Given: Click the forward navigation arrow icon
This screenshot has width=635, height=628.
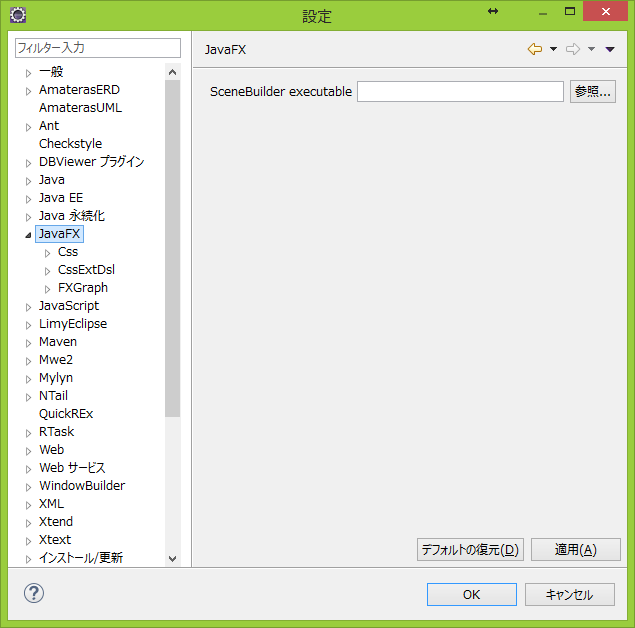Looking at the screenshot, I should click(573, 49).
